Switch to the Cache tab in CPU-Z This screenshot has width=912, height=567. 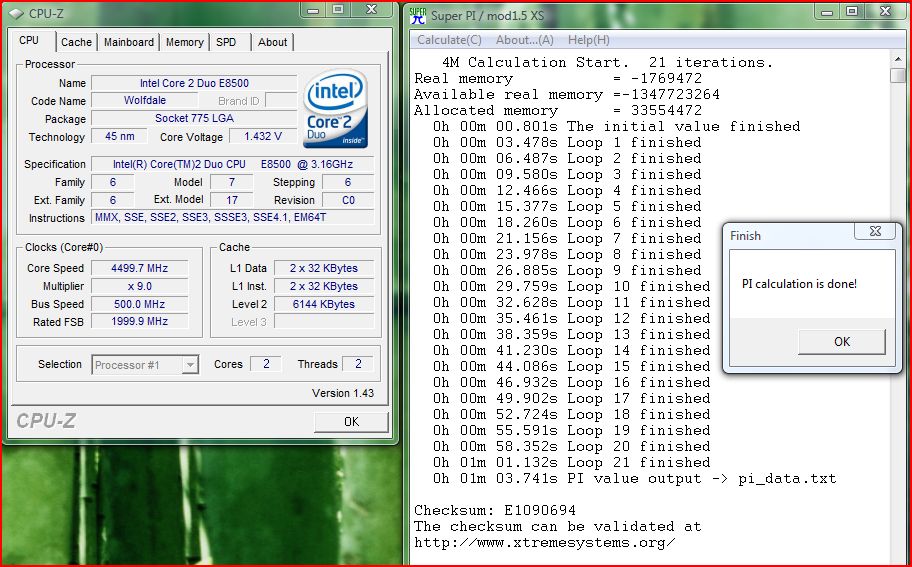coord(76,42)
